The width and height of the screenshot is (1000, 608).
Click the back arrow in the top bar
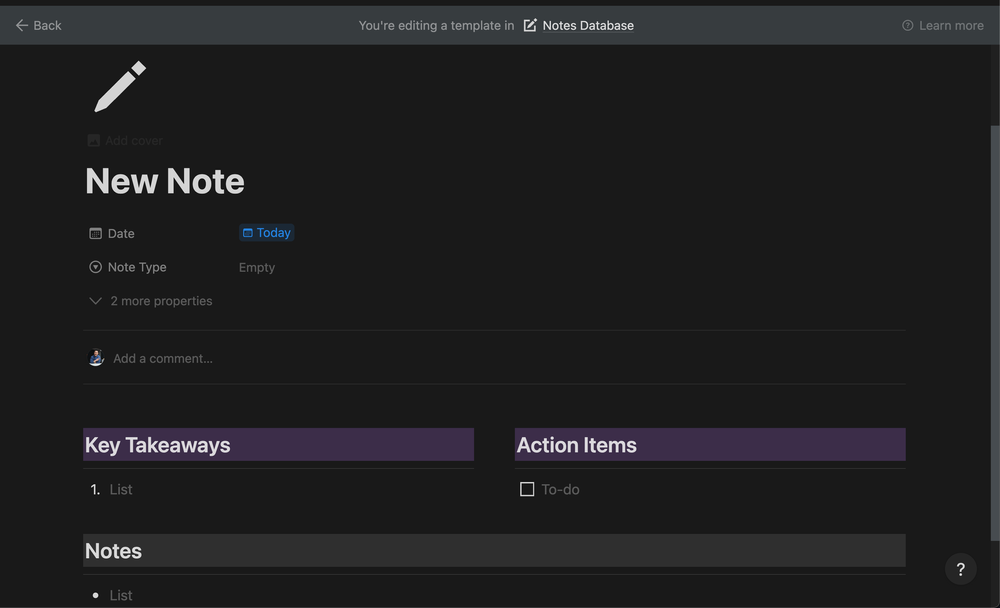point(21,25)
